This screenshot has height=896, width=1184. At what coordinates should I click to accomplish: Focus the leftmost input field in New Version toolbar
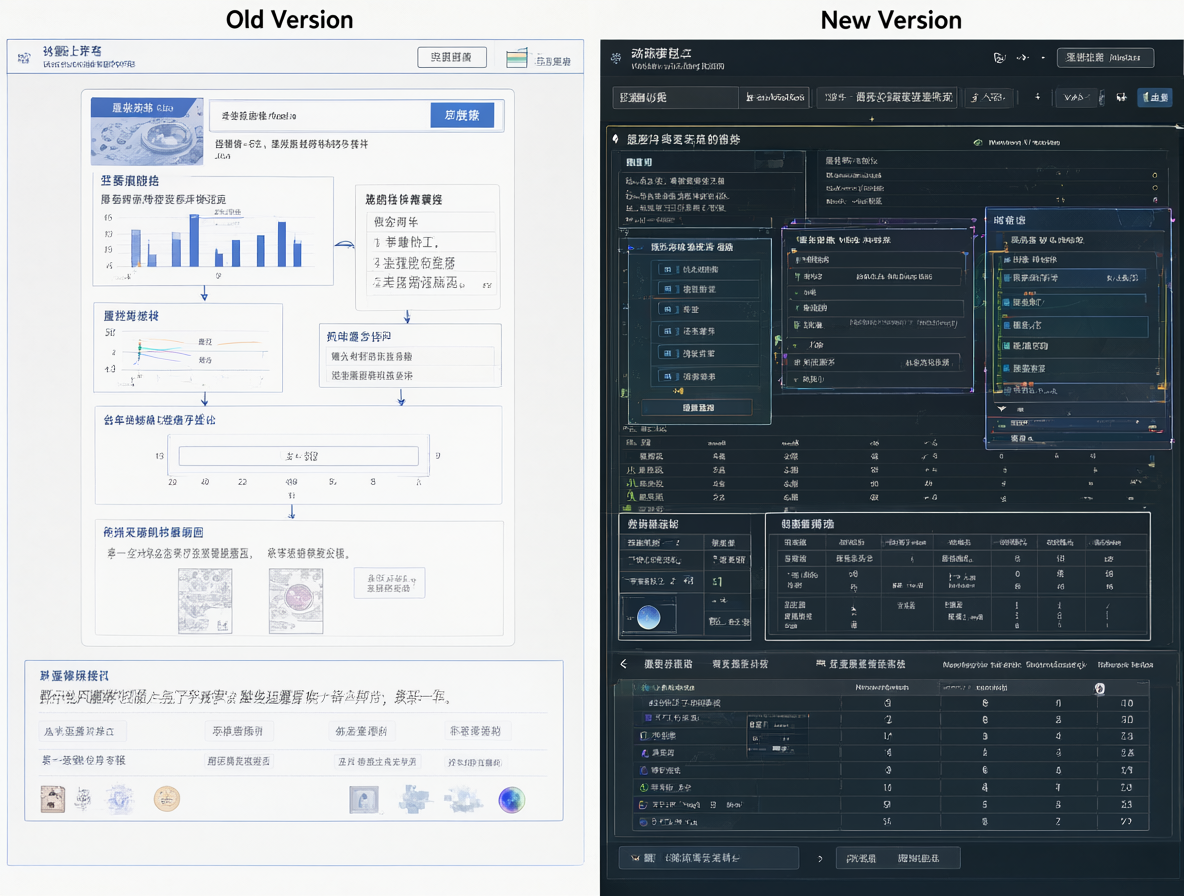coord(675,97)
